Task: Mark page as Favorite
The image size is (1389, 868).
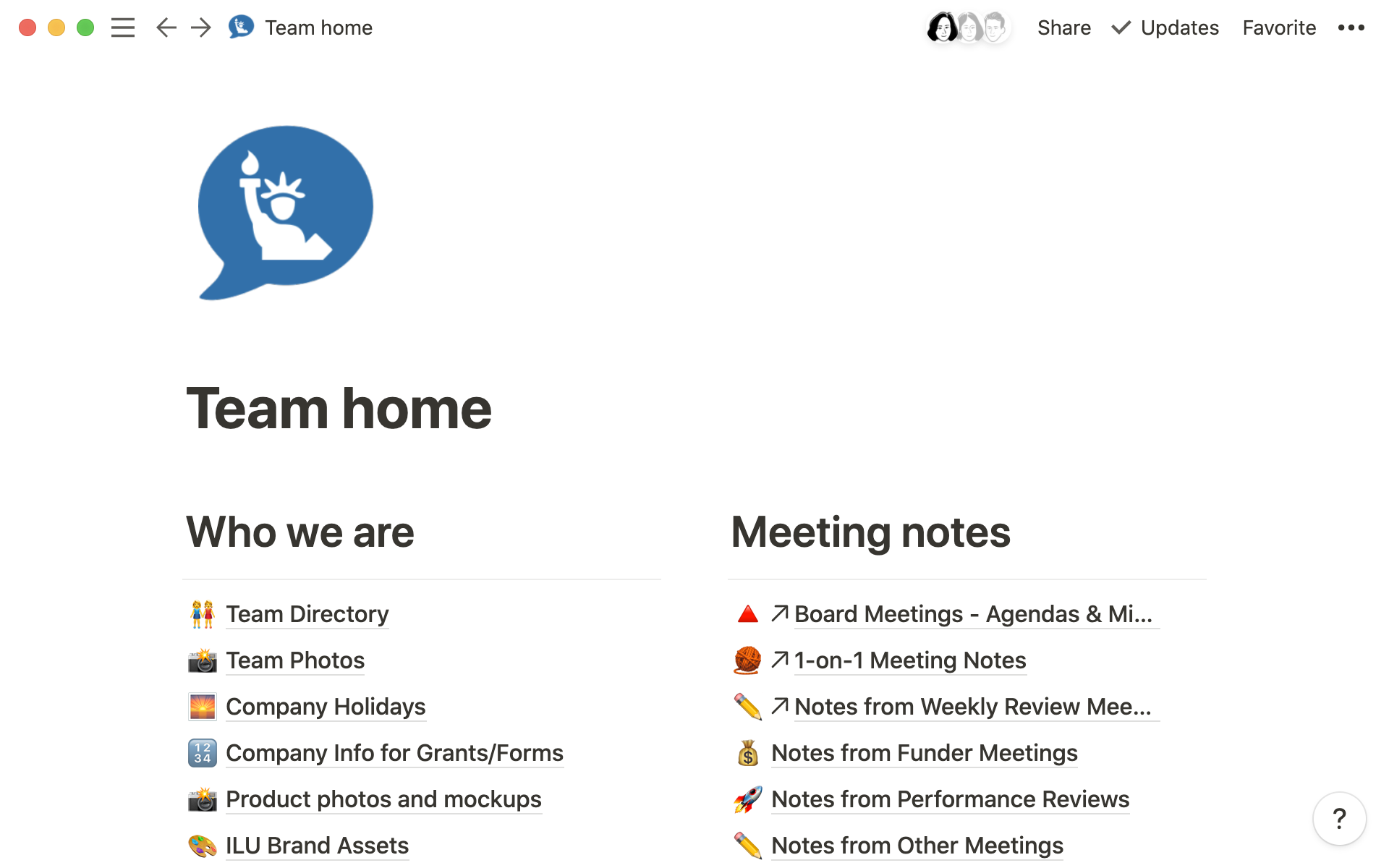Action: pos(1279,27)
